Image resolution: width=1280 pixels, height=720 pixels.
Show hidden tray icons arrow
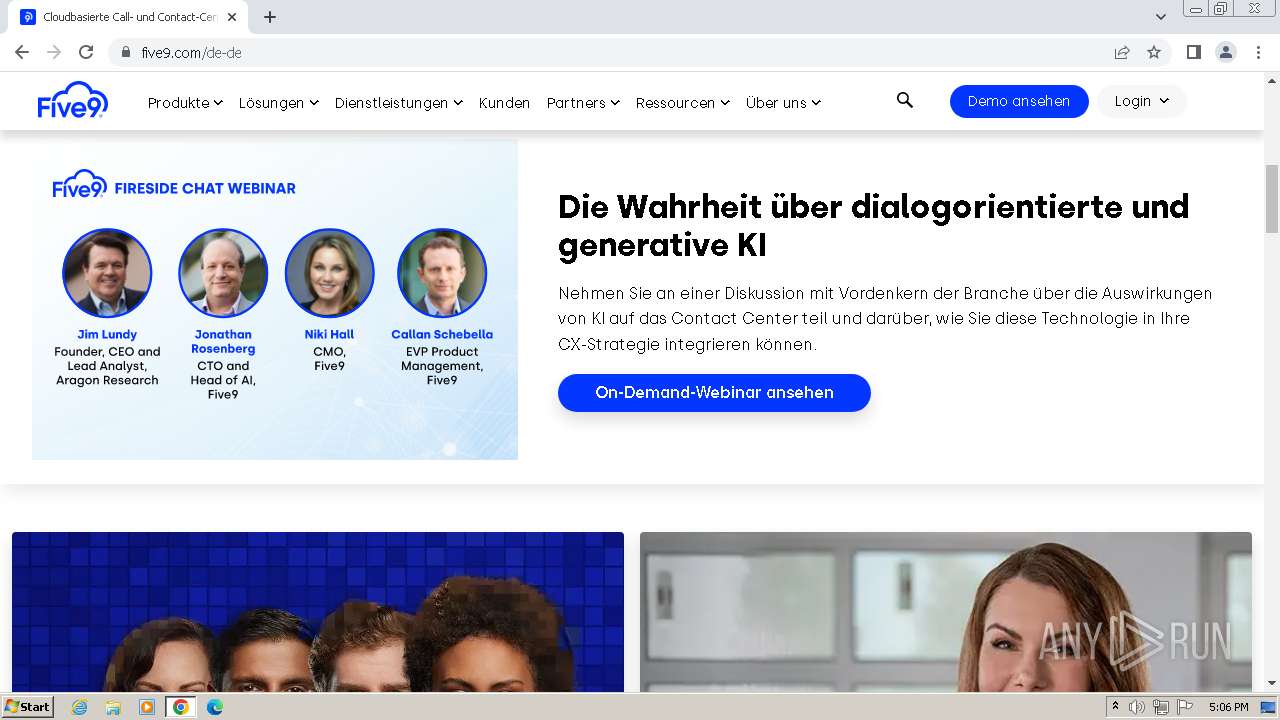coord(1115,707)
